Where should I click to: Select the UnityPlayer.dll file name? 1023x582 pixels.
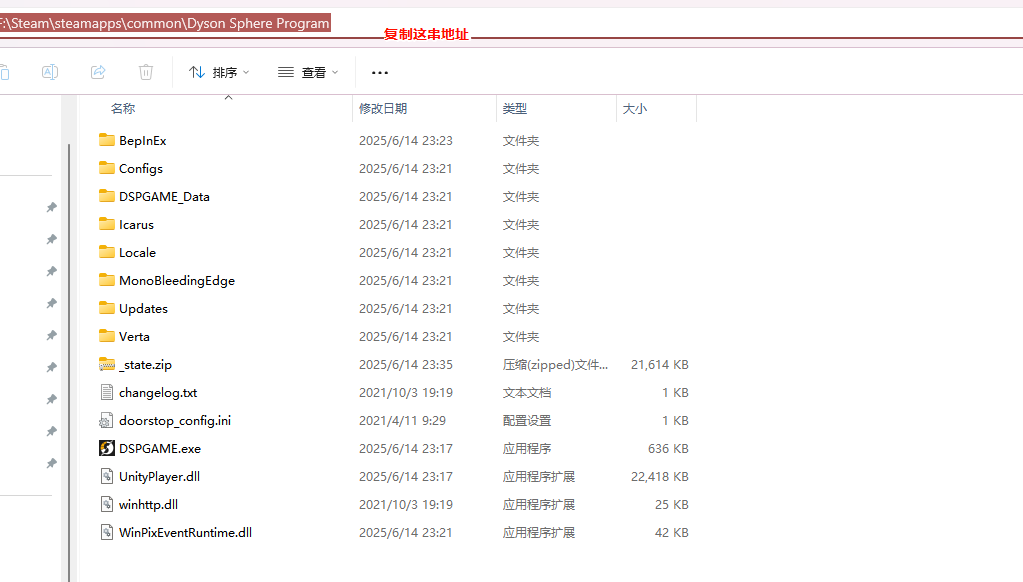tap(159, 477)
